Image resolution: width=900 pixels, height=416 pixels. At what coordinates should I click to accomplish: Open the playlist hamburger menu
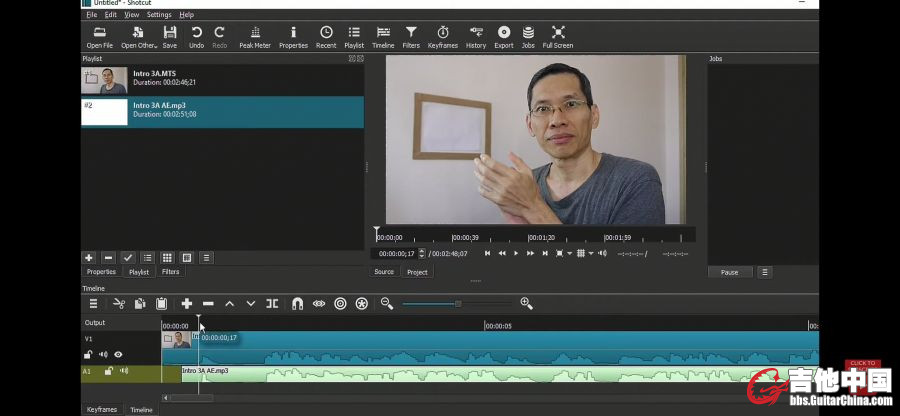pos(207,258)
